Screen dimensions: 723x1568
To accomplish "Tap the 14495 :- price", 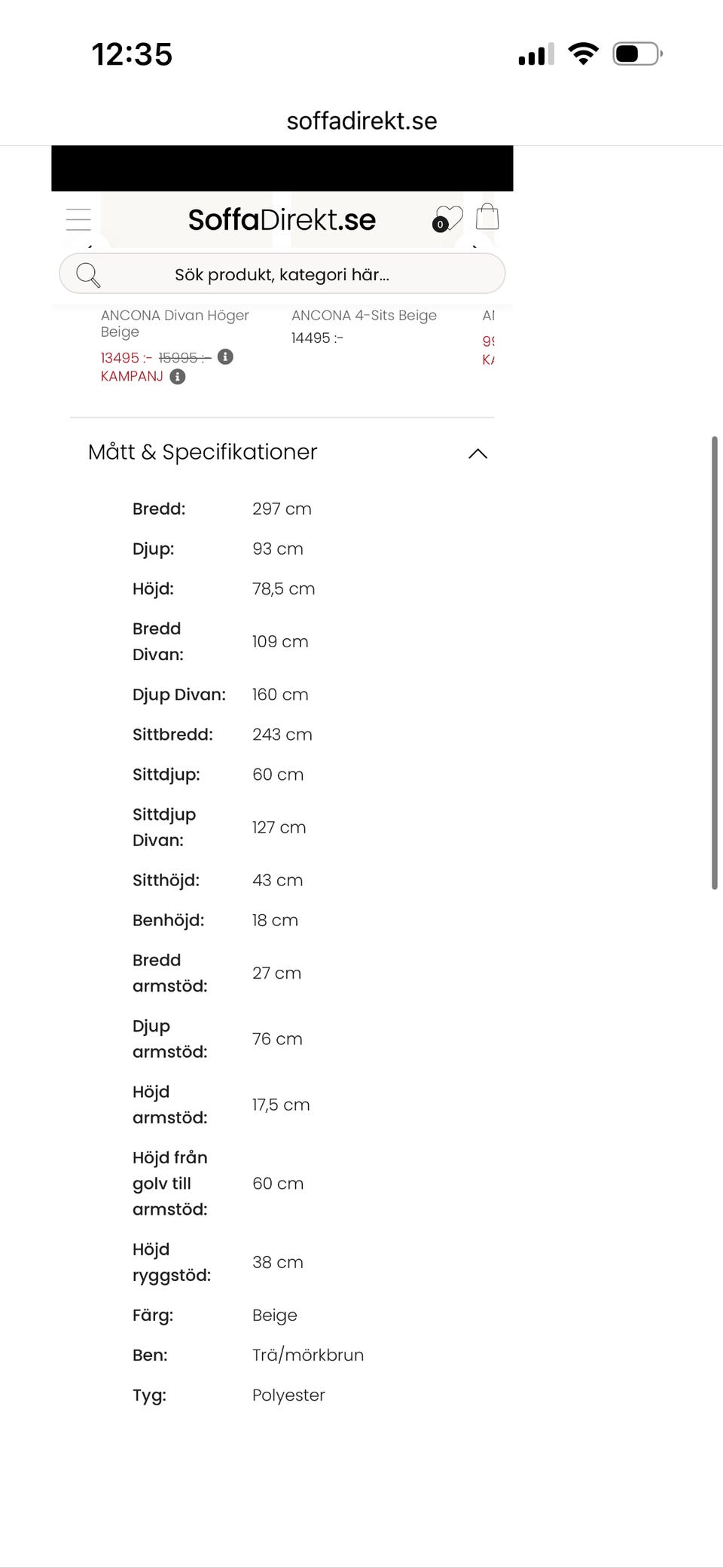I will point(317,338).
